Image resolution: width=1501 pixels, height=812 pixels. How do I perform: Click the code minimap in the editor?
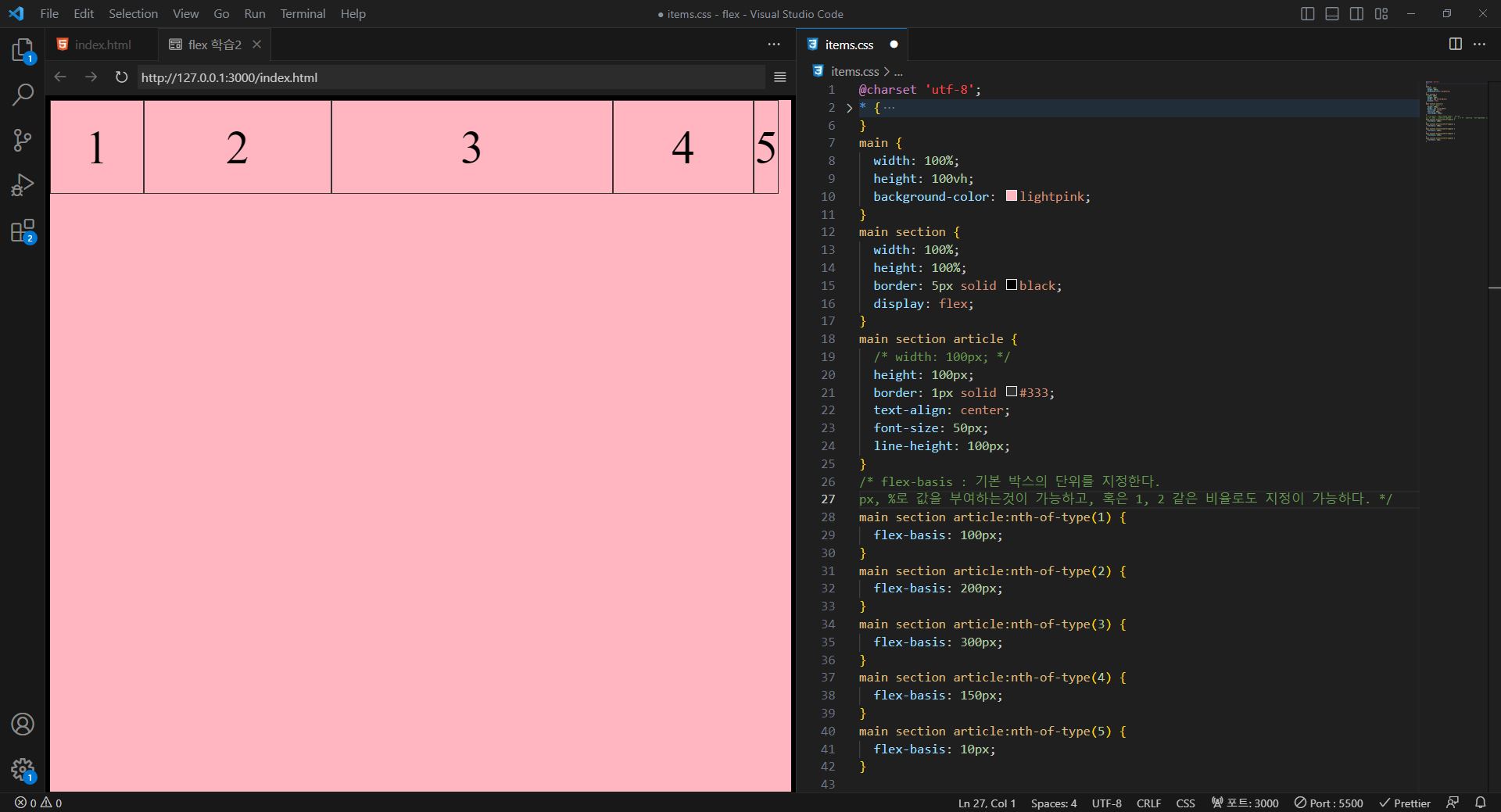coord(1454,111)
